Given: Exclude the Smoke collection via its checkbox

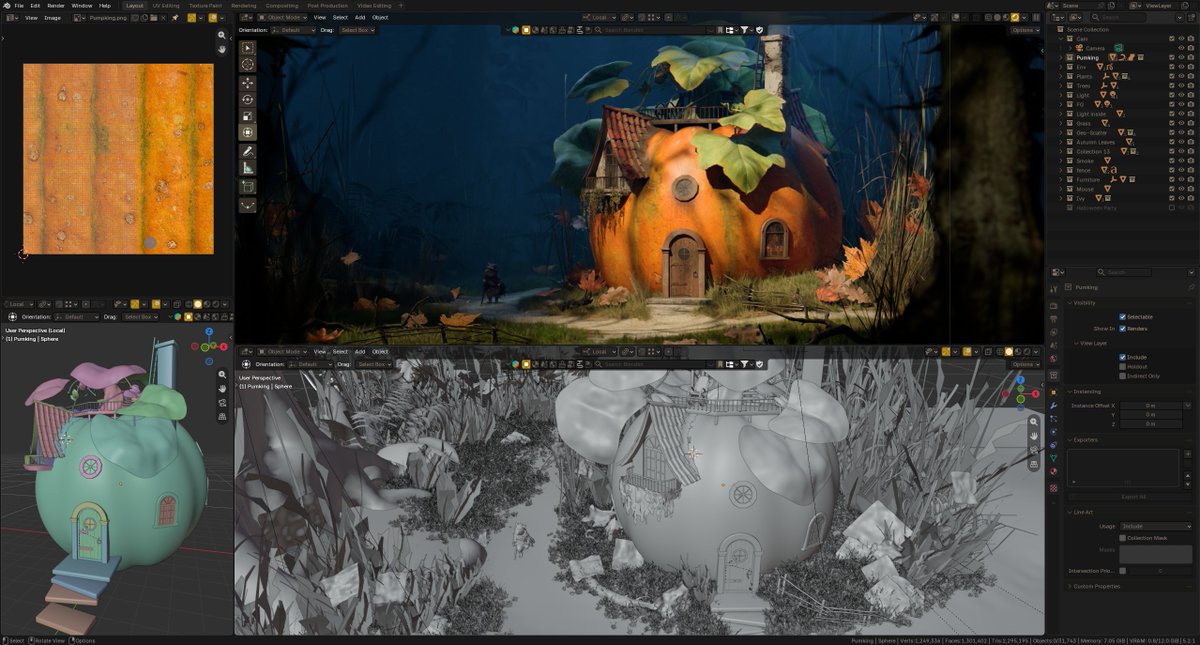Looking at the screenshot, I should tap(1172, 161).
